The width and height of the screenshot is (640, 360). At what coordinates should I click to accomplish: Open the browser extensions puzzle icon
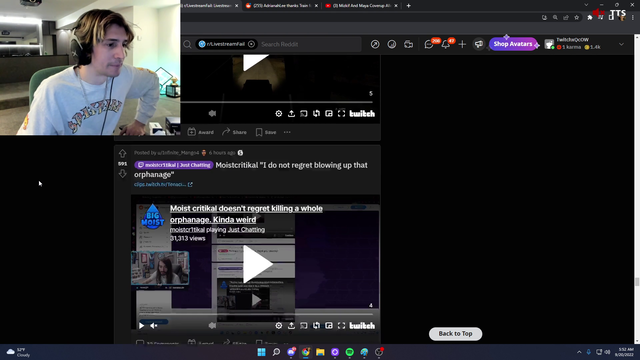click(590, 18)
